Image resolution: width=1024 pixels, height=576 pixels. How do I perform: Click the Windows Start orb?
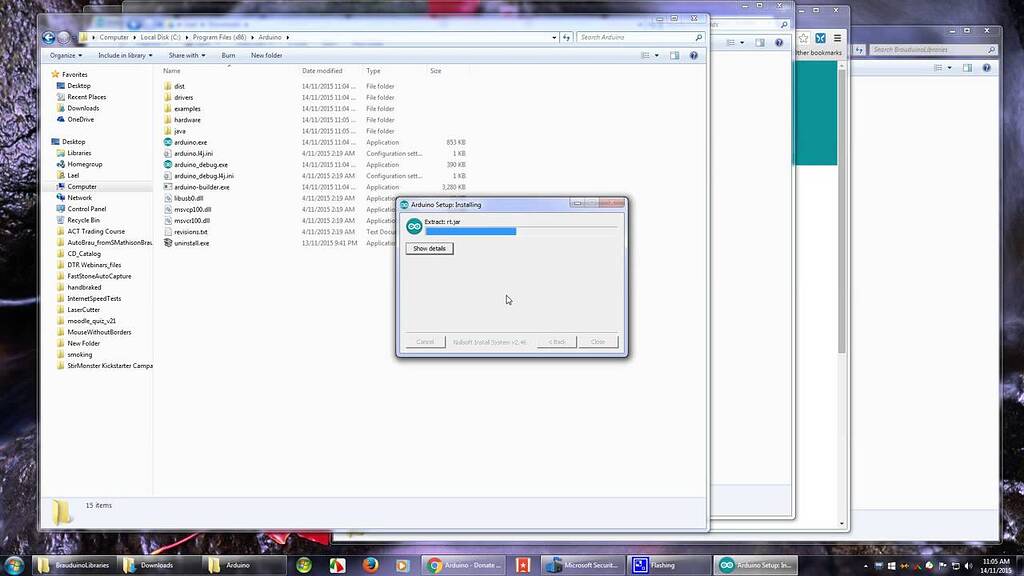click(14, 565)
